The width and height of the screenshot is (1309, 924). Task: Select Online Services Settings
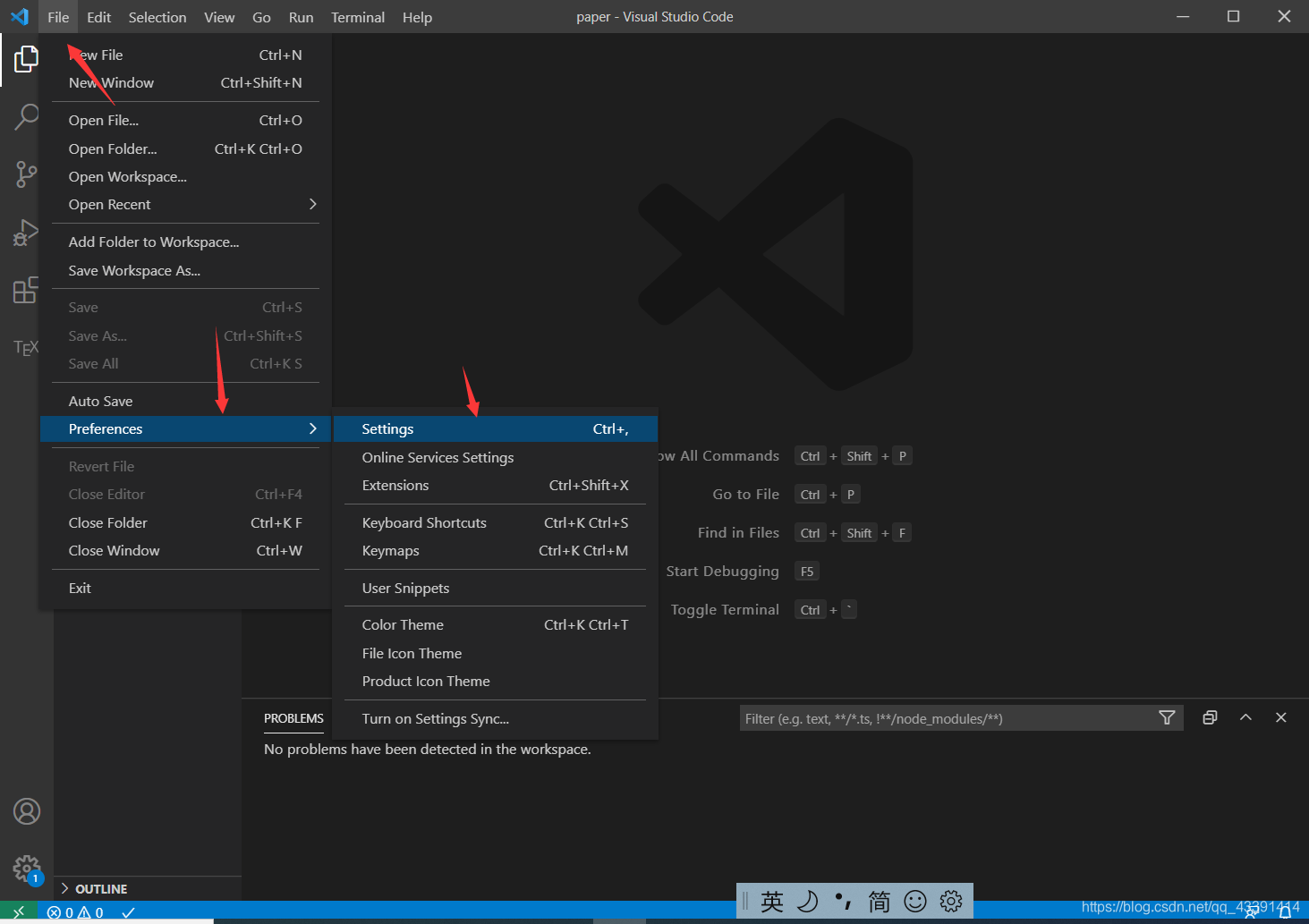495,457
